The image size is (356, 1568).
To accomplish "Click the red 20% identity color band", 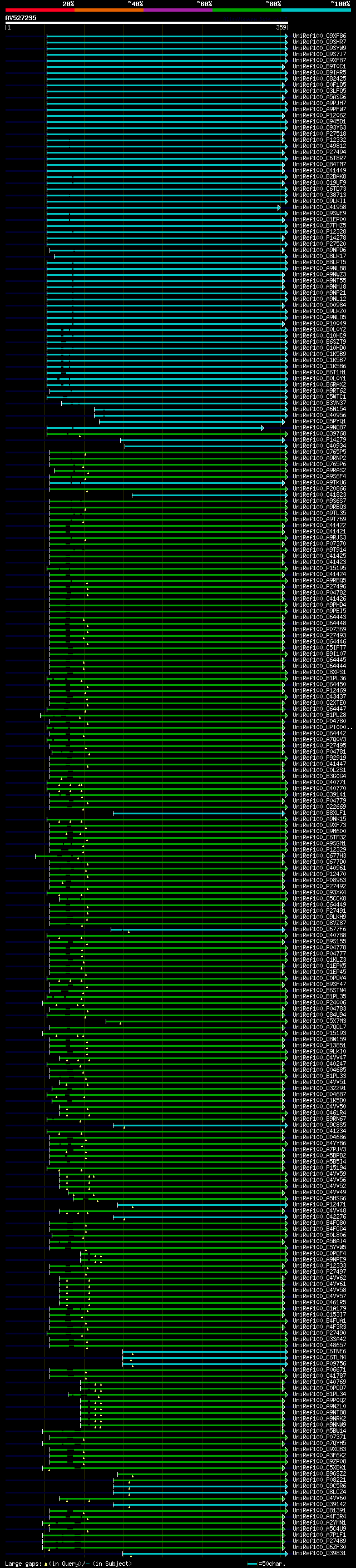I will pyautogui.click(x=39, y=10).
